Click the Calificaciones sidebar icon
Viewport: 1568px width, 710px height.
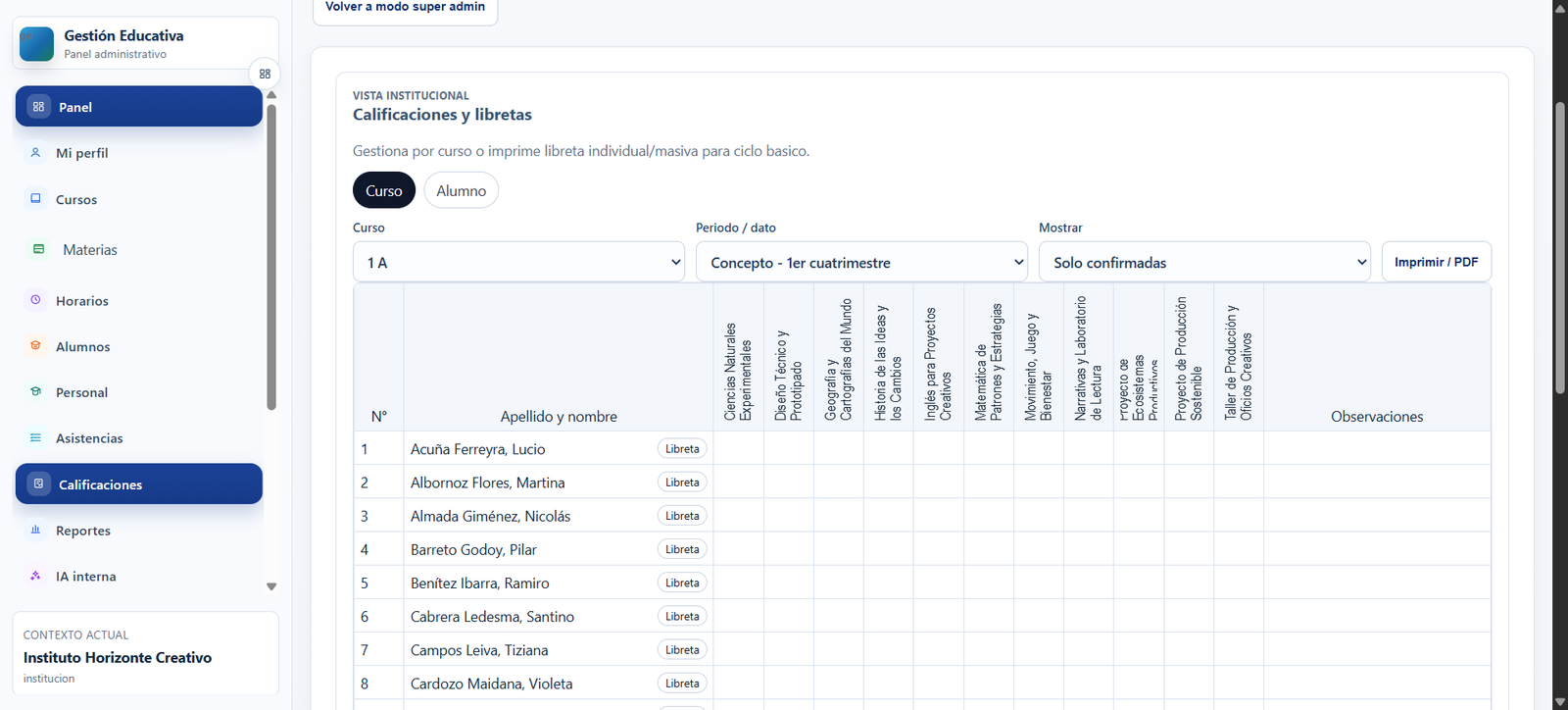(38, 483)
